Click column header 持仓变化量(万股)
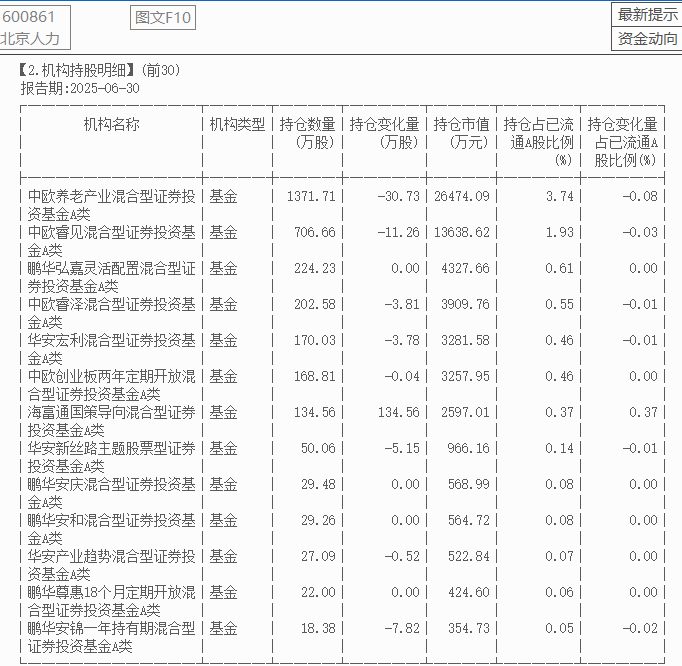 click(384, 133)
